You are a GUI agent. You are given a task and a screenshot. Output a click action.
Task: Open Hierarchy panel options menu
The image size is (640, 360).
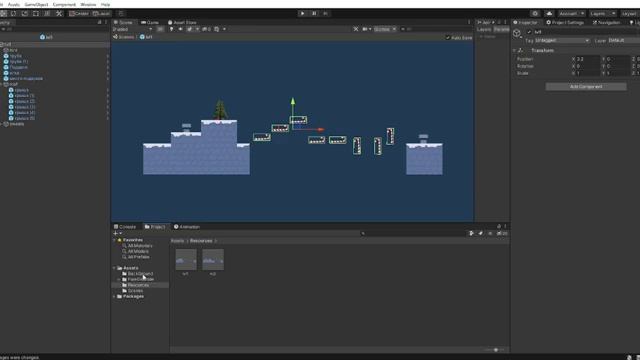pyautogui.click(x=106, y=22)
